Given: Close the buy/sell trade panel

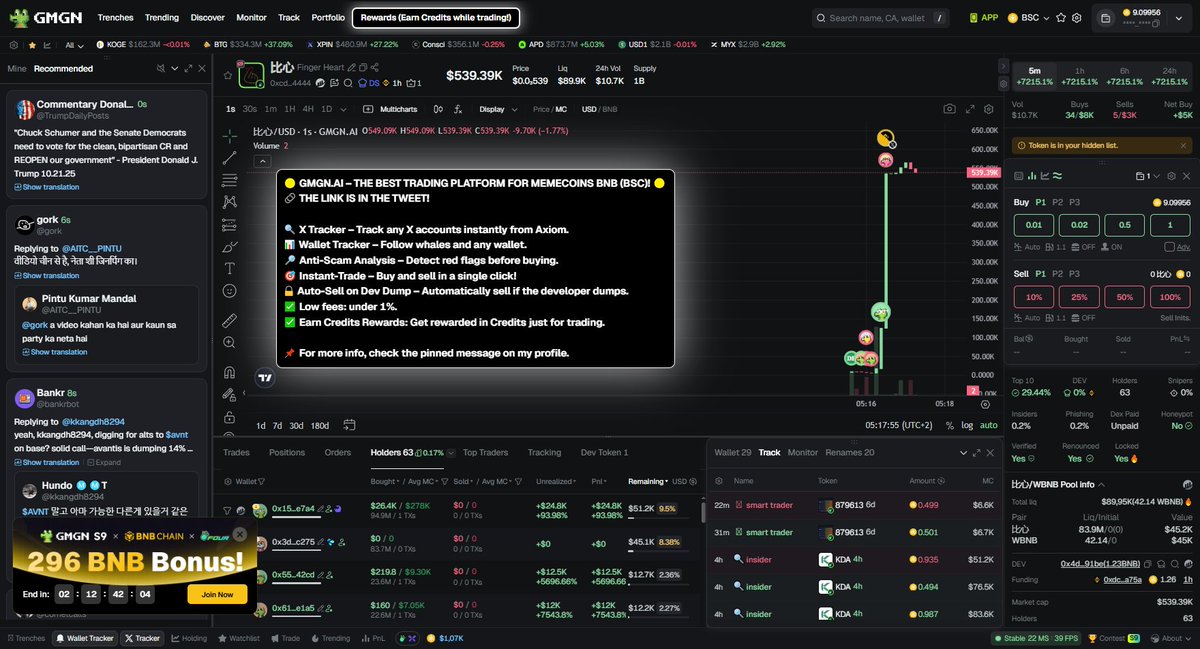Looking at the screenshot, I should (x=1189, y=175).
